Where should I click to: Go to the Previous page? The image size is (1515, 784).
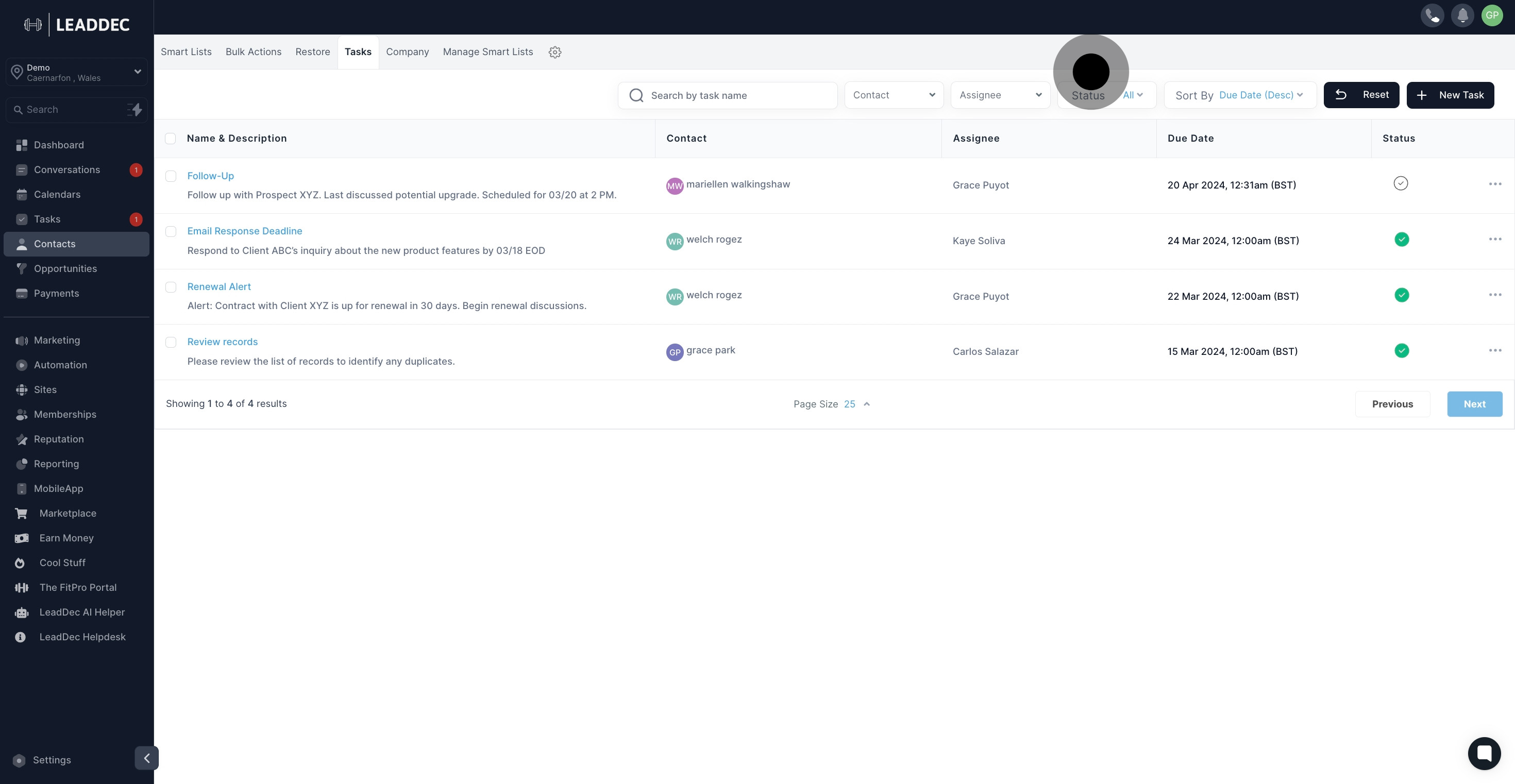point(1393,404)
